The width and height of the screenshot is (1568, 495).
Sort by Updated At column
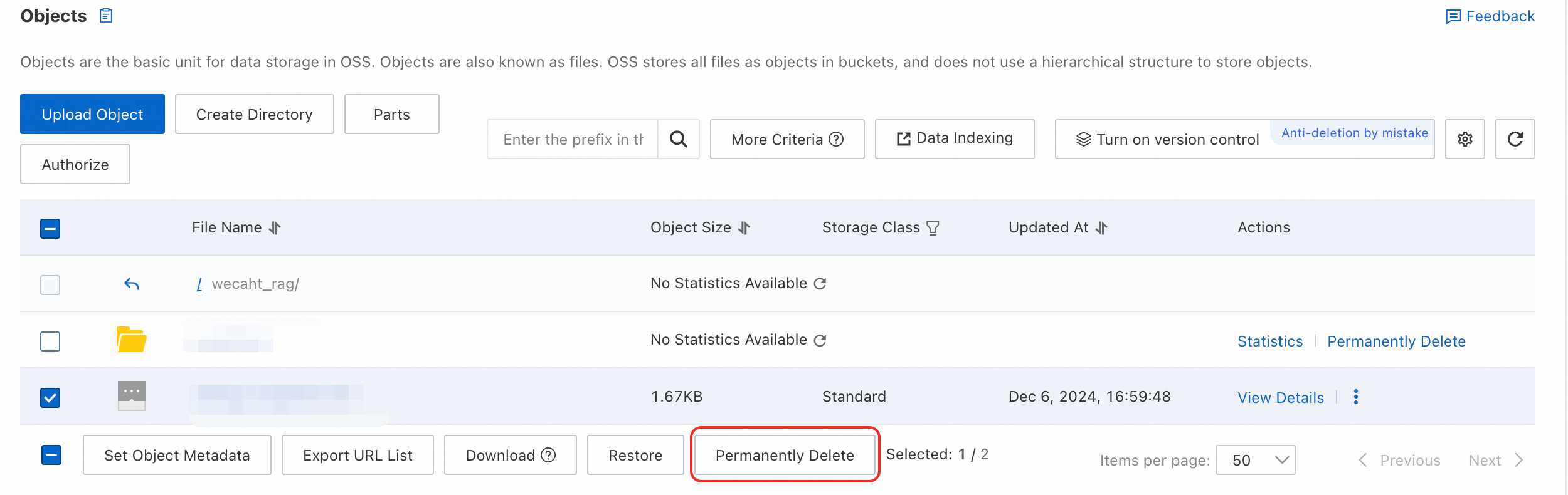[1101, 228]
